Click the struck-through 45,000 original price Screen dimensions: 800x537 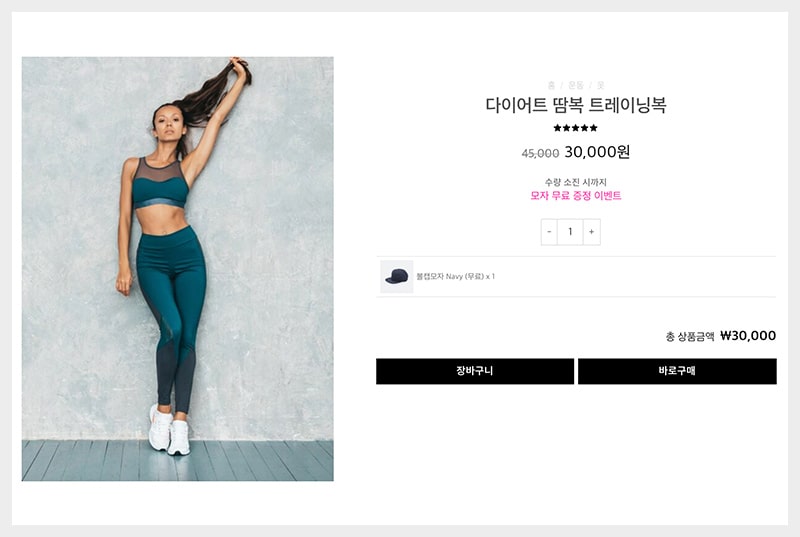pos(540,153)
